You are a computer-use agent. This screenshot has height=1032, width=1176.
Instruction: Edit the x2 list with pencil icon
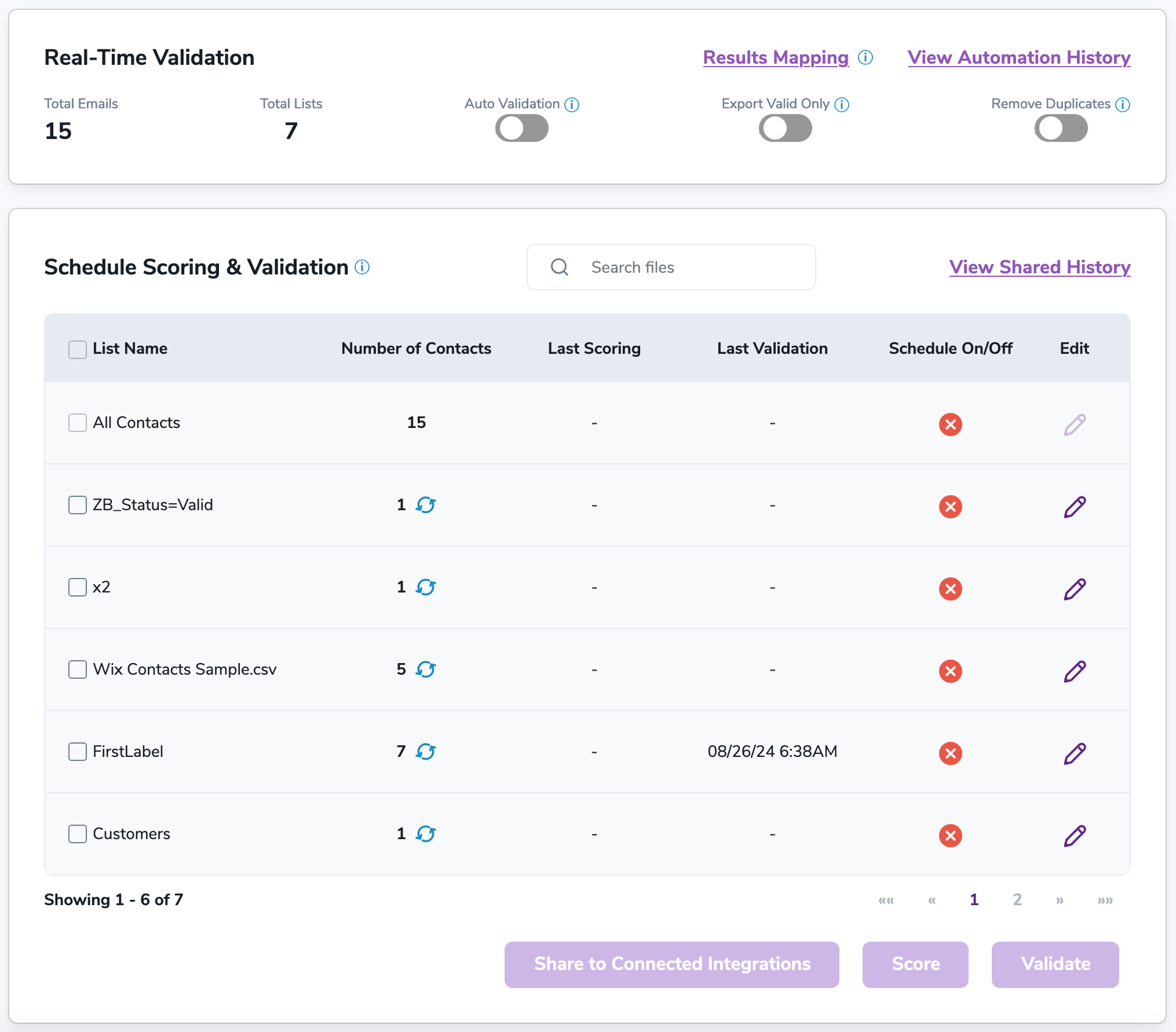1074,589
